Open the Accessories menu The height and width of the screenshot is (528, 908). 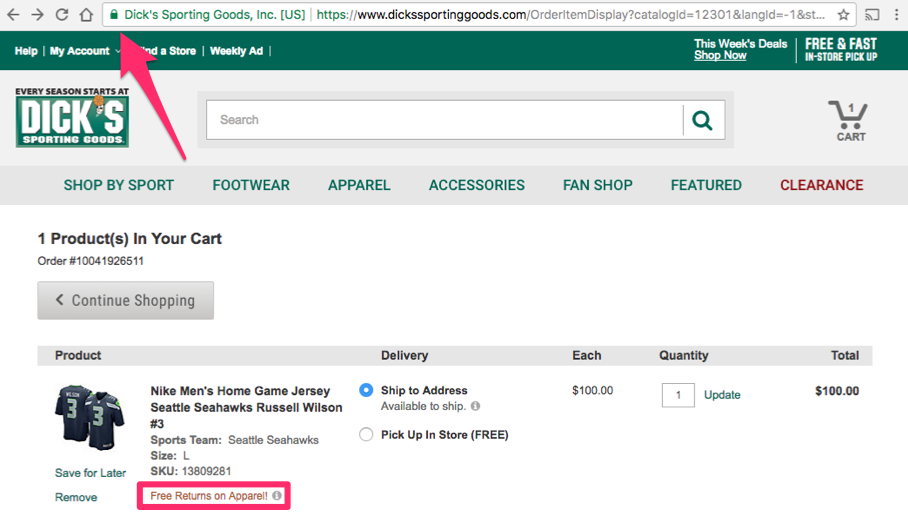point(477,185)
